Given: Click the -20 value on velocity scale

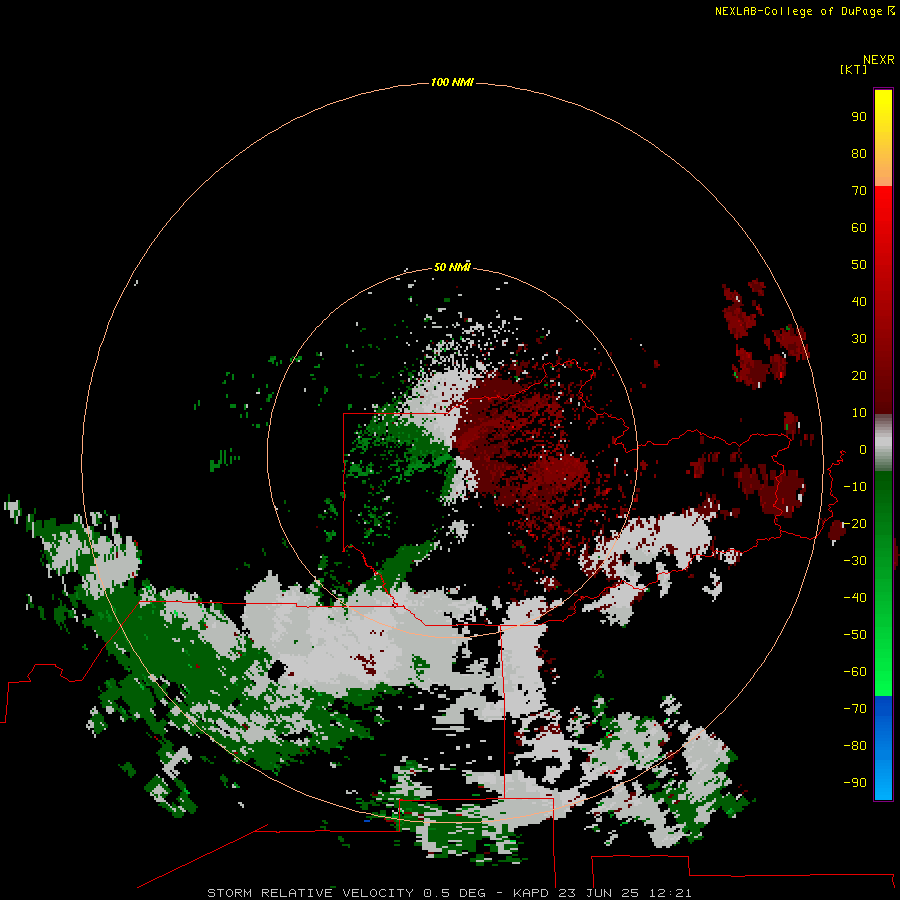Looking at the screenshot, I should [x=855, y=524].
